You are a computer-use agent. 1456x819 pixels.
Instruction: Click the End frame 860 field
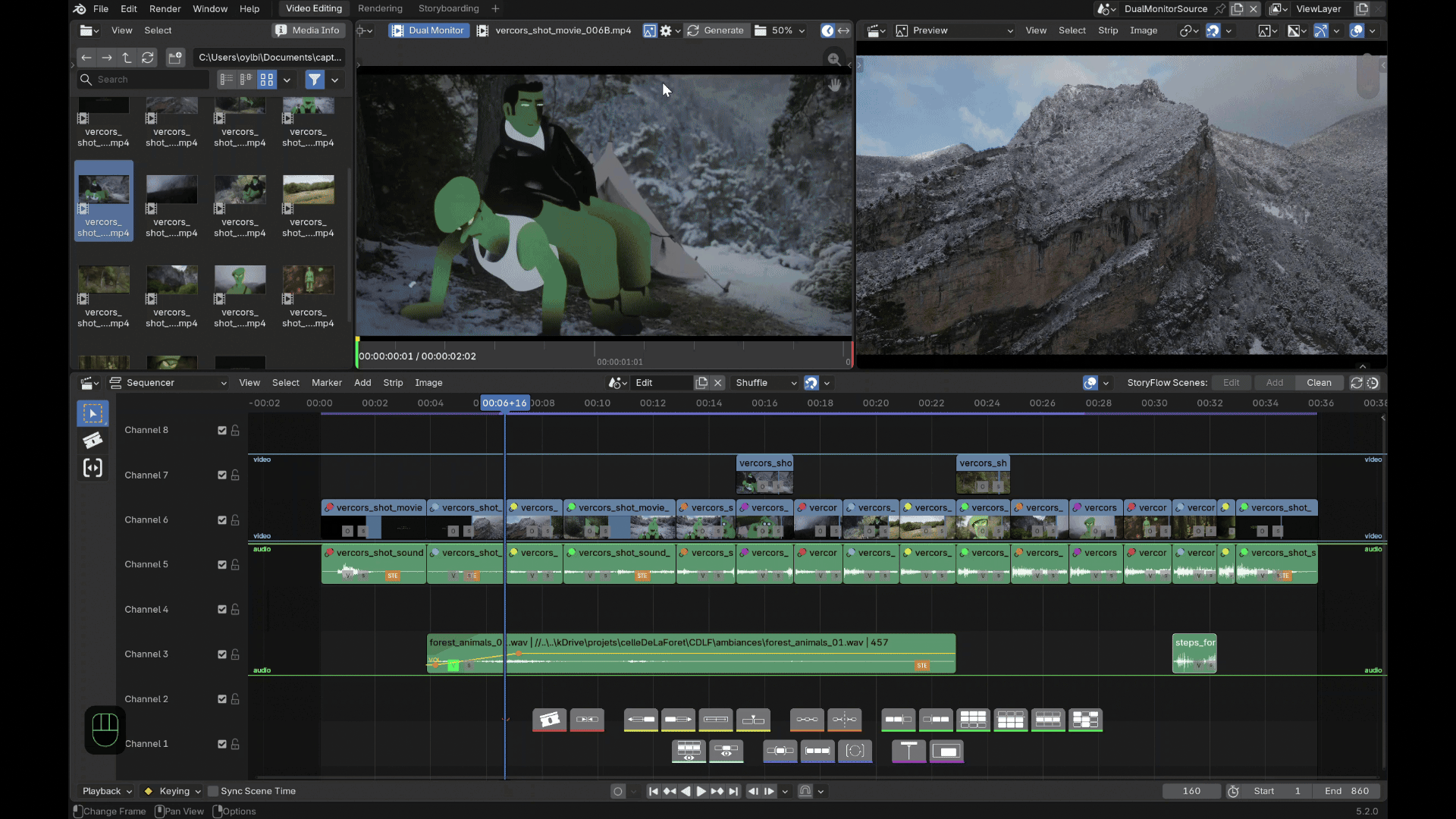1347,791
